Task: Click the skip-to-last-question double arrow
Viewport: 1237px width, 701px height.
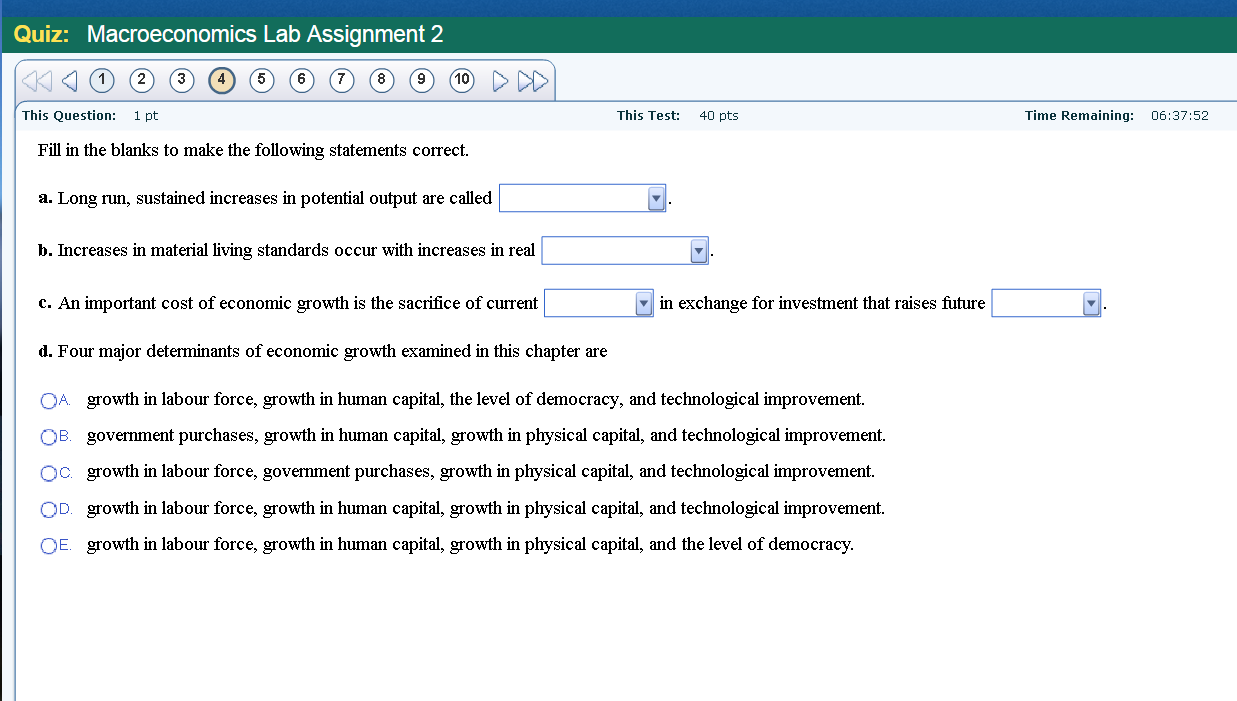Action: point(534,80)
